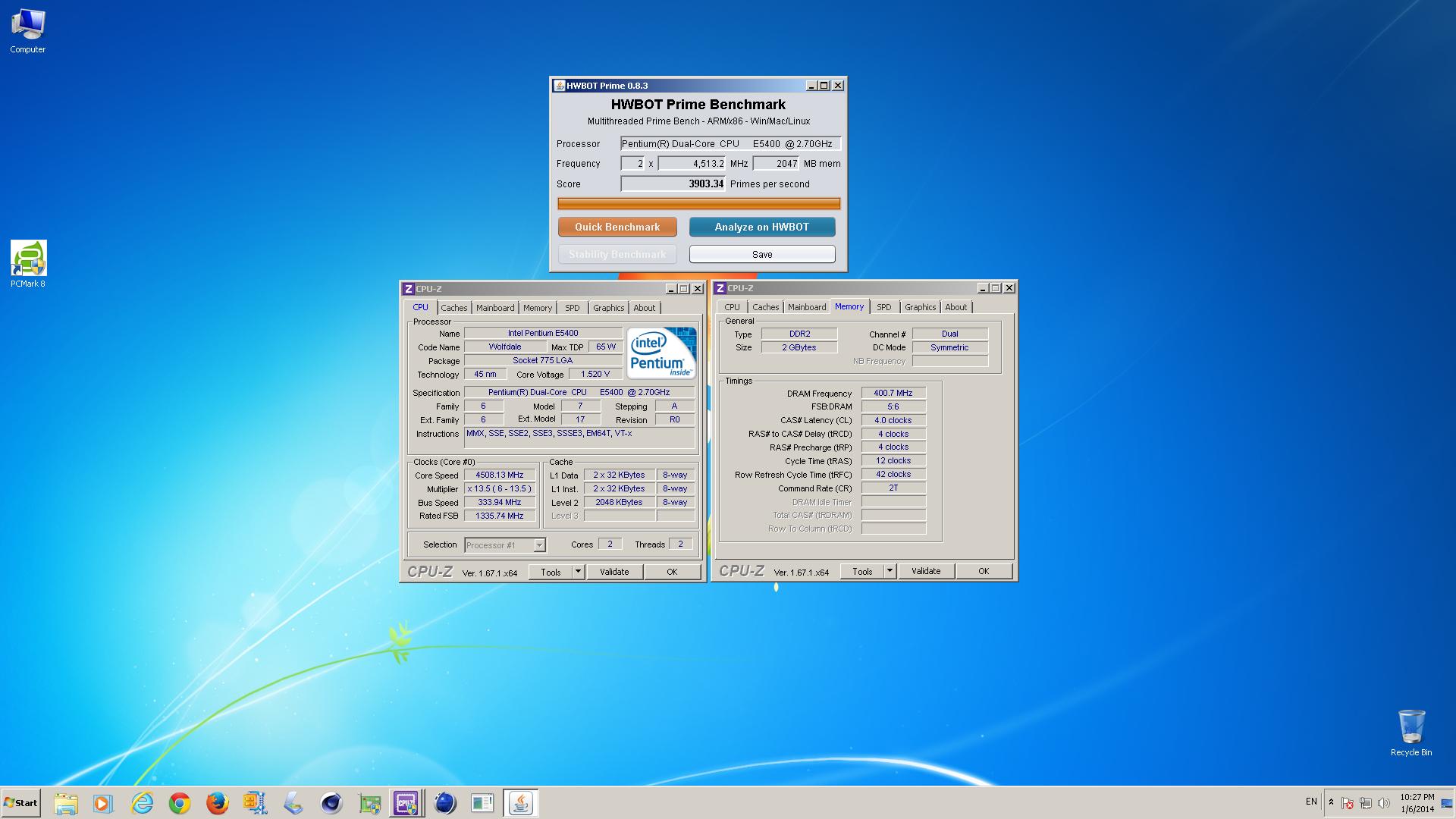The image size is (1456, 819).
Task: Open the volume speaker icon in tray
Action: (x=1384, y=803)
